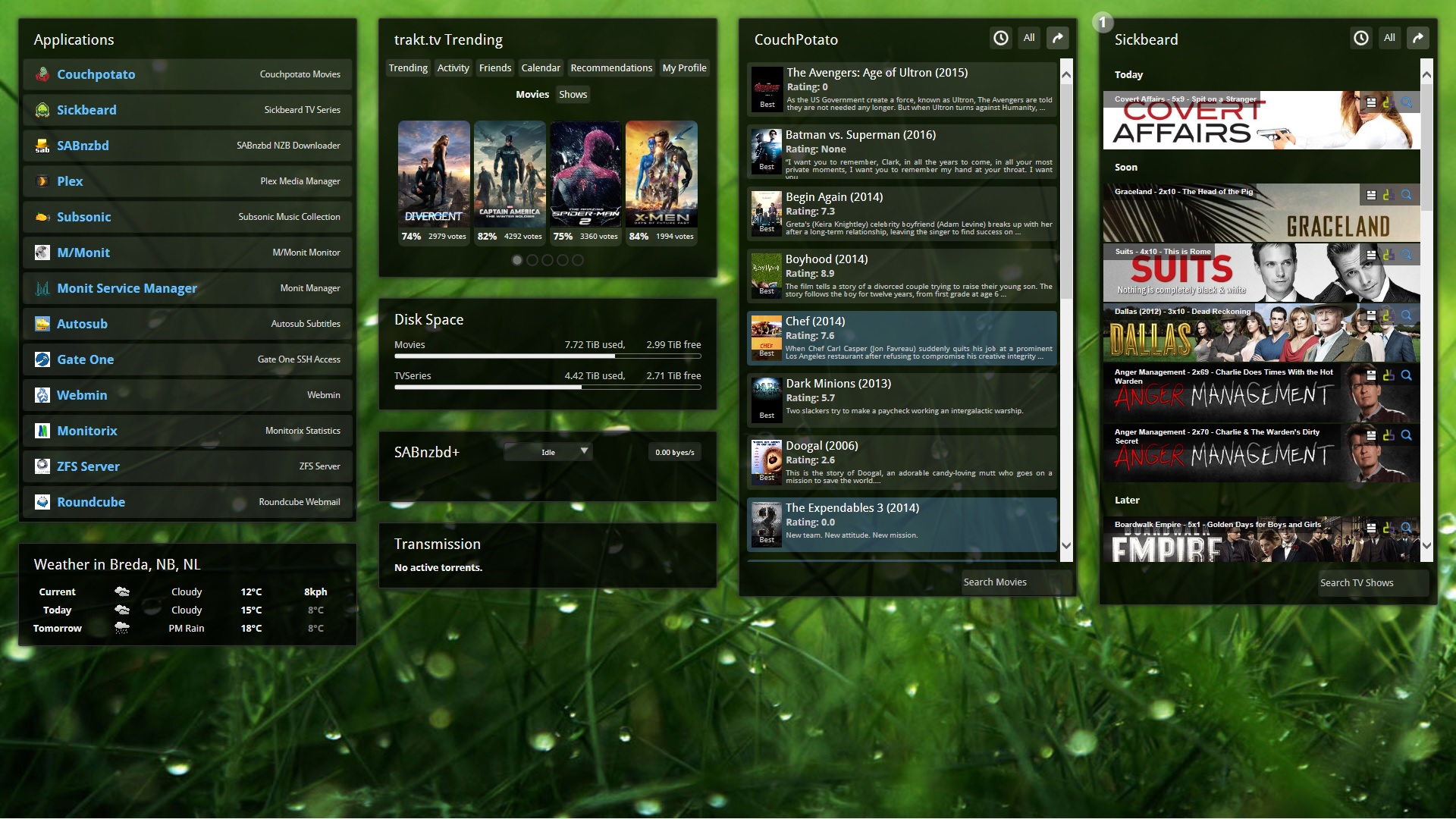Viewport: 1456px width, 819px height.
Task: Open the SABnzbd+ Idle status dropdown
Action: pyautogui.click(x=548, y=452)
